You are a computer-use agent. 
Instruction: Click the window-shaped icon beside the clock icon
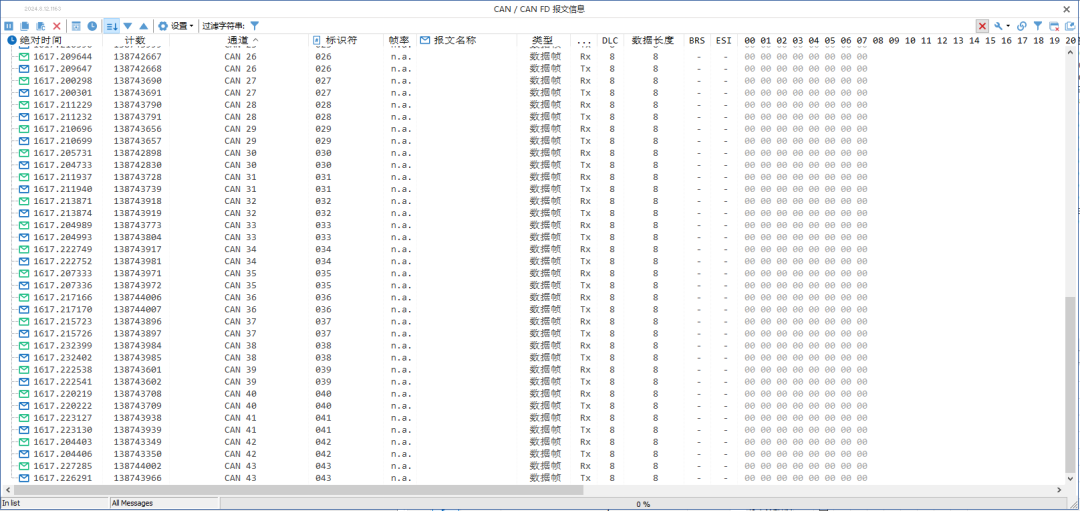tap(76, 25)
